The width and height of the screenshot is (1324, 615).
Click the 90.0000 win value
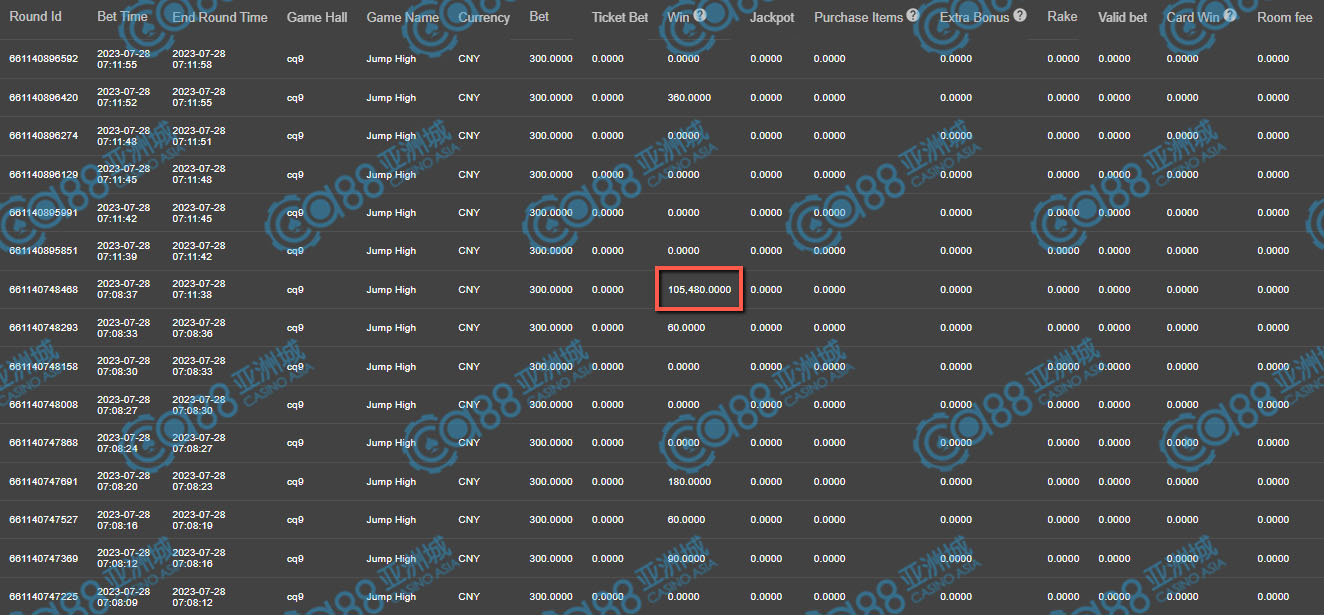[686, 559]
